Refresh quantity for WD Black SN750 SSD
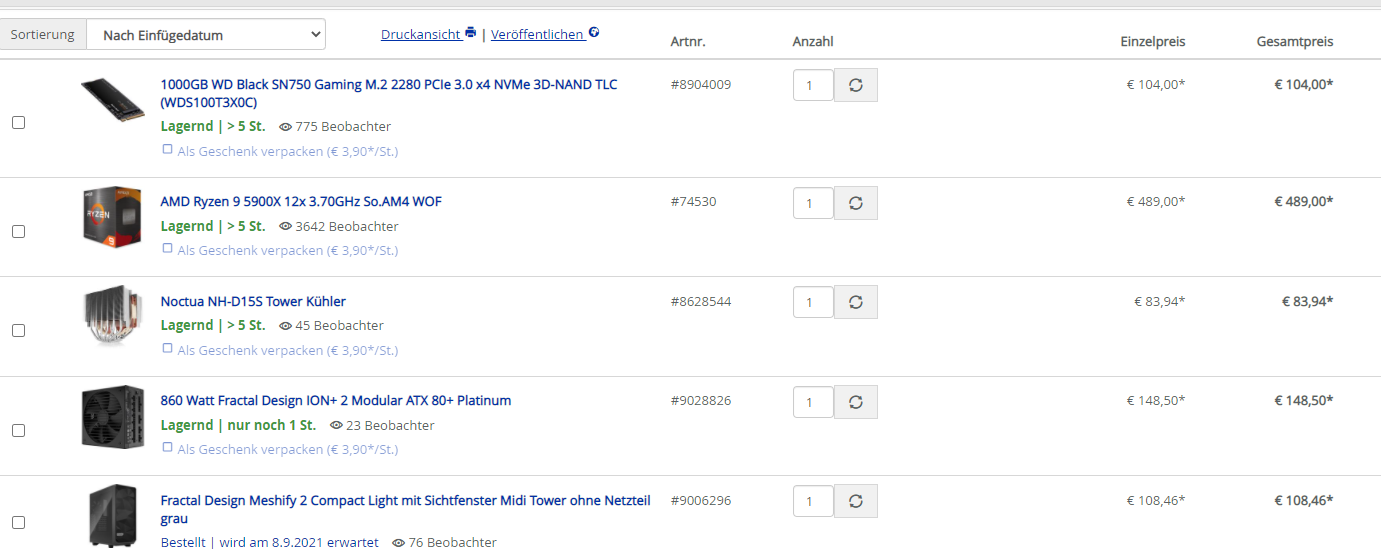This screenshot has height=549, width=1381. (x=855, y=85)
